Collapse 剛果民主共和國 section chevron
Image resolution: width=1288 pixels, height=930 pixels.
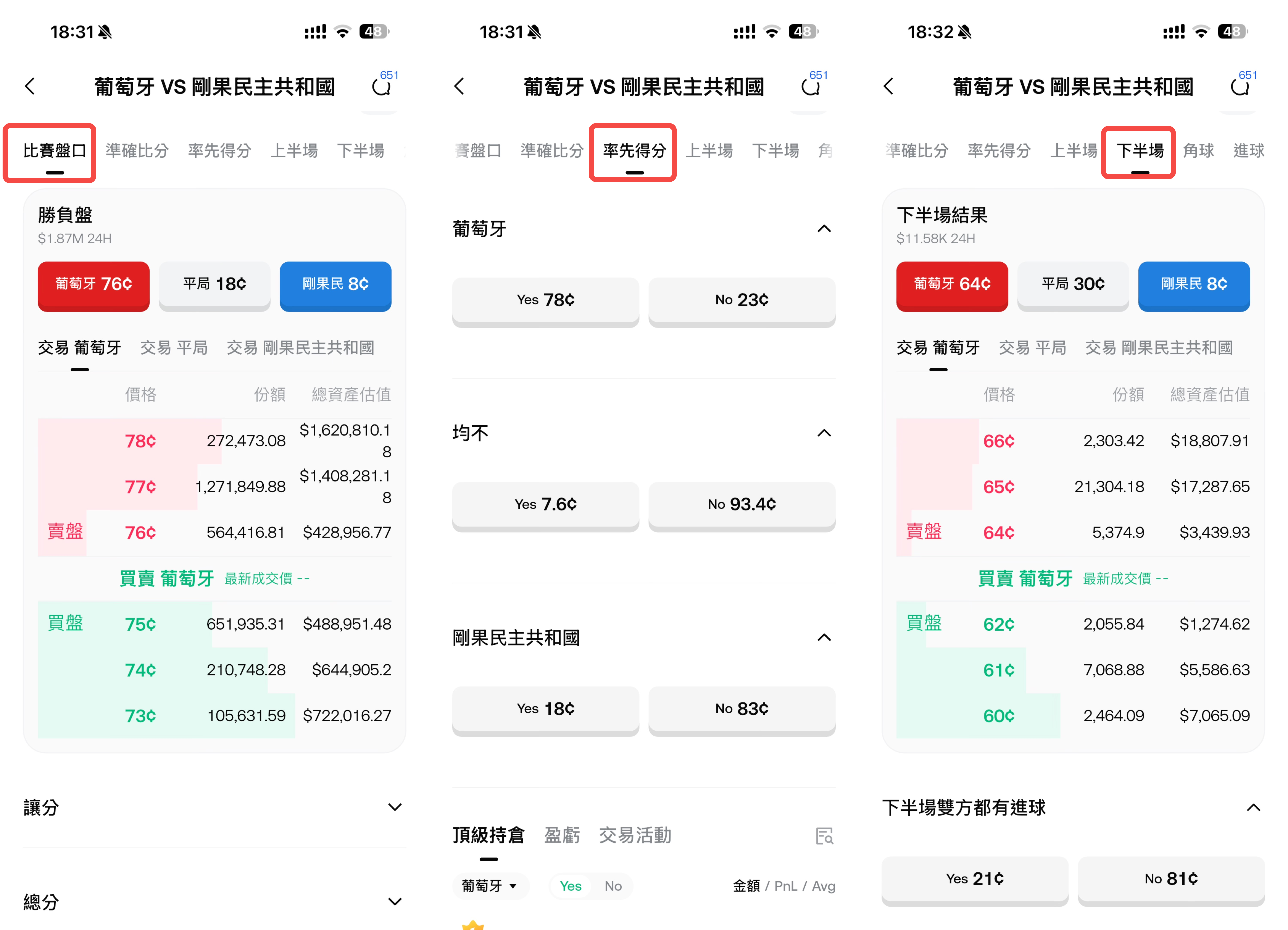(824, 637)
